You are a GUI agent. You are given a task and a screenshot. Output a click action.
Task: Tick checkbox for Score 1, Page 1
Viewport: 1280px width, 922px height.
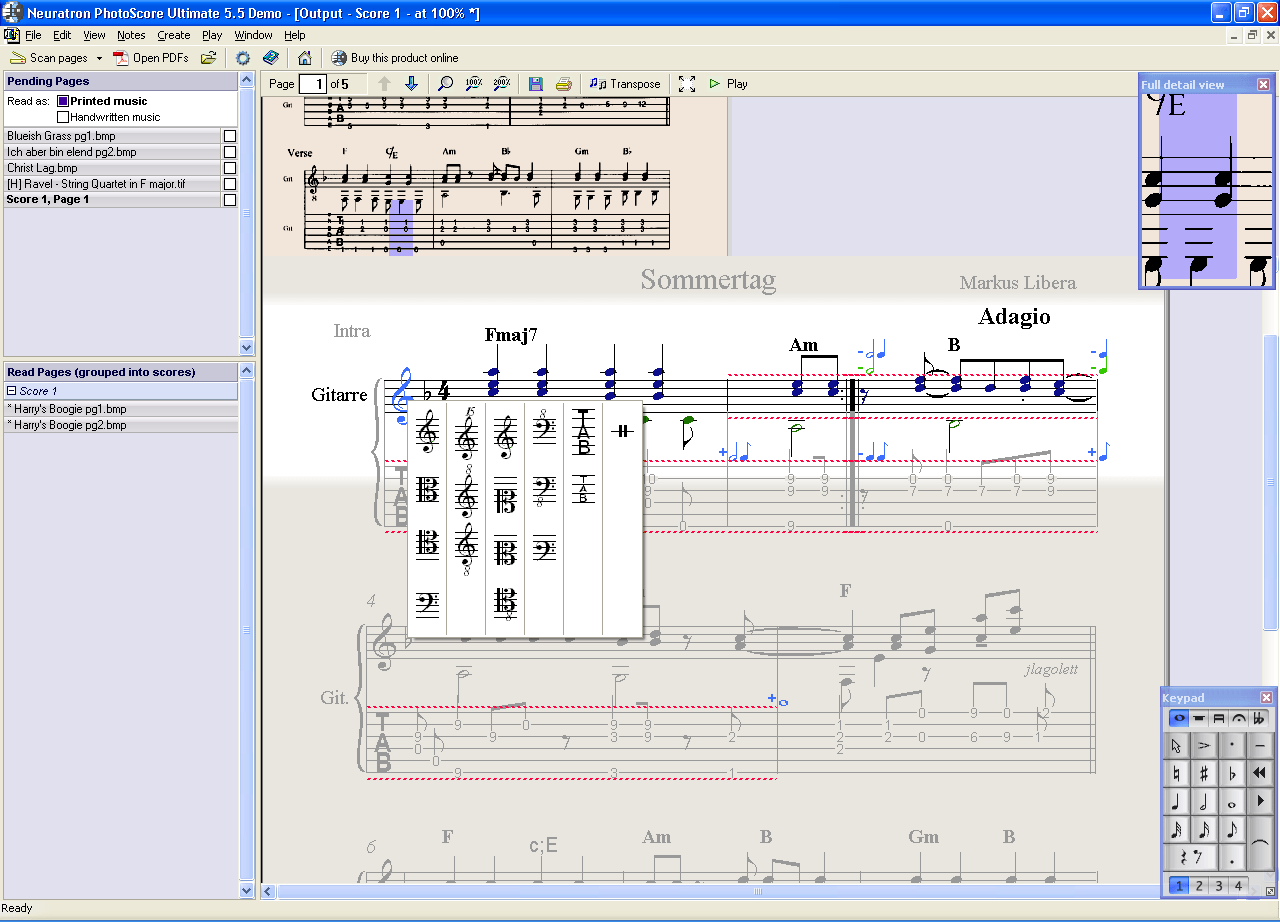(x=230, y=200)
